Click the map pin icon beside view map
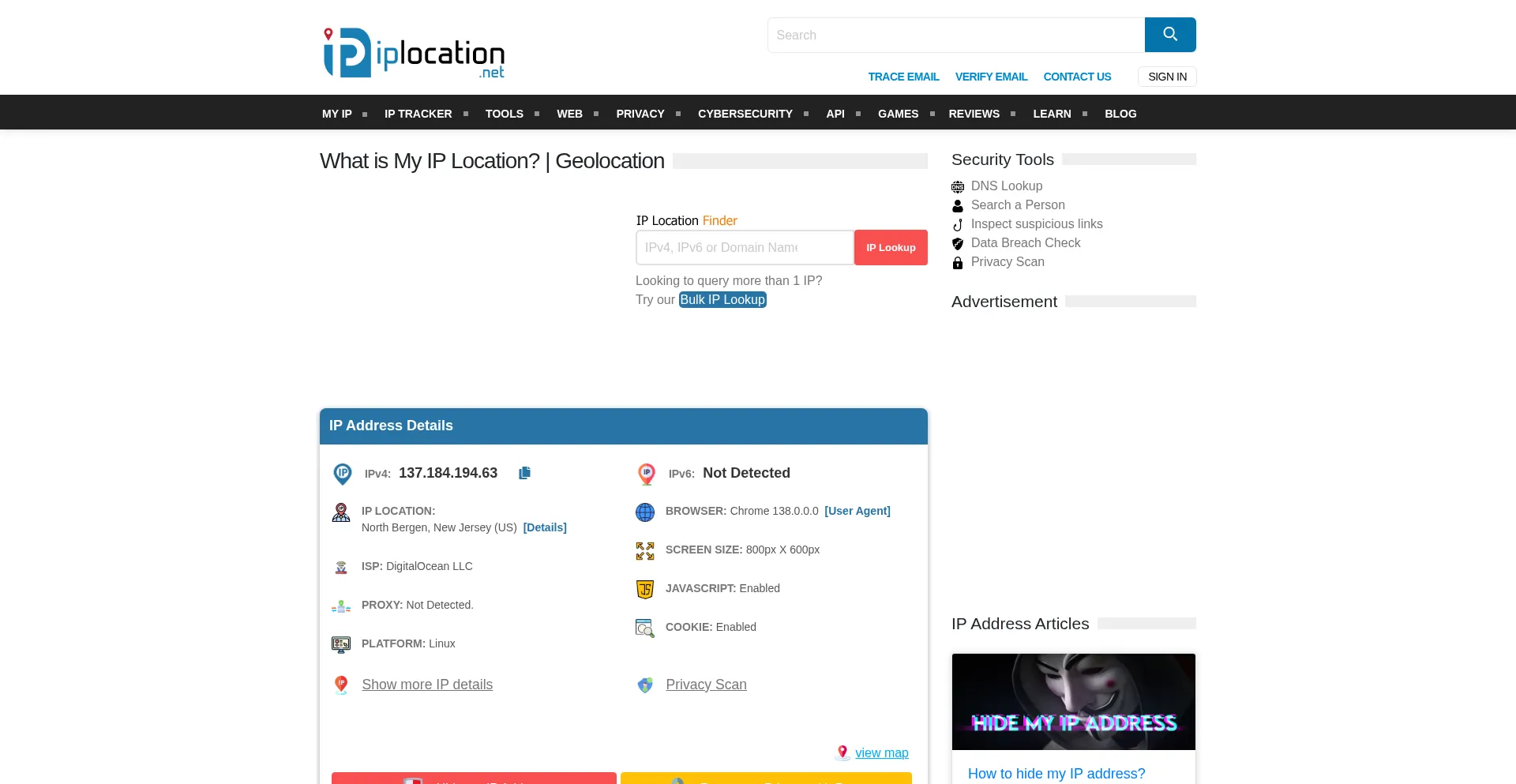 (x=842, y=752)
